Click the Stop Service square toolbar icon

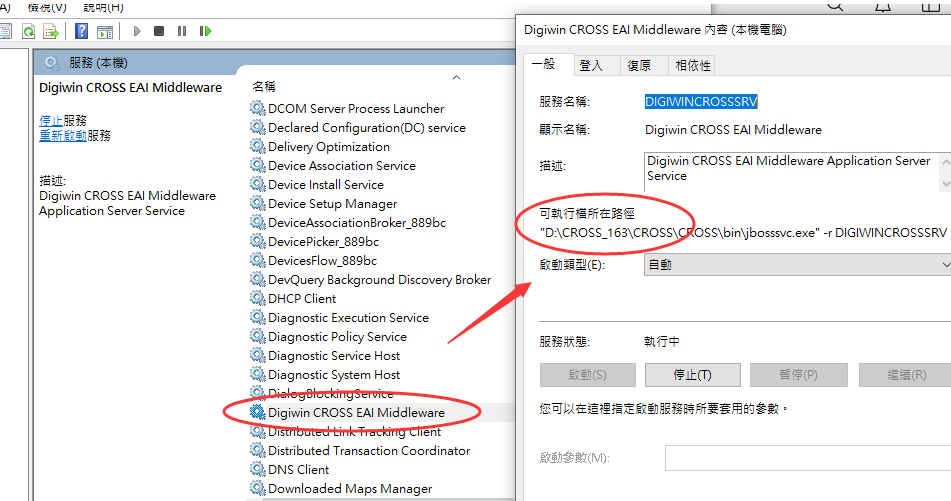coord(159,32)
